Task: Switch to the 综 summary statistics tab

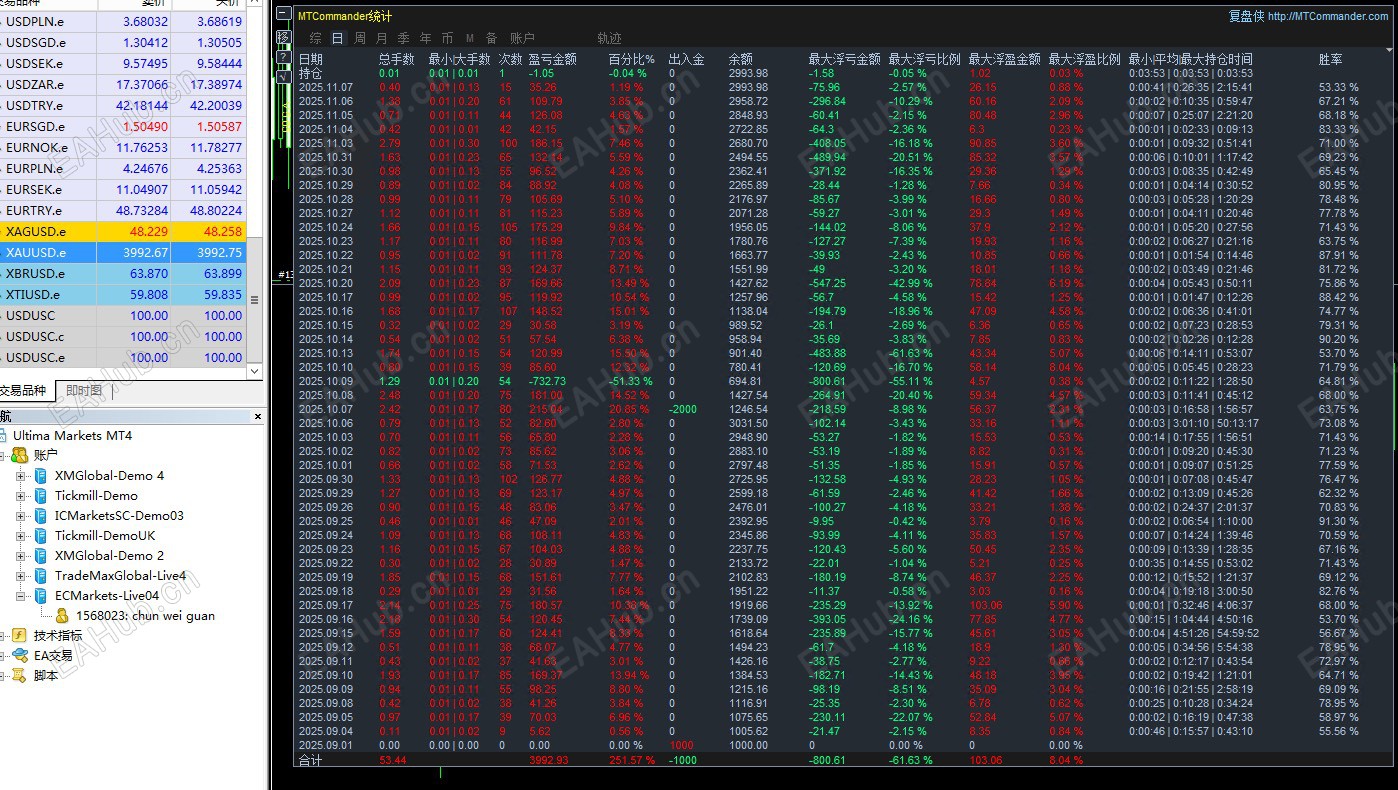Action: coord(315,38)
